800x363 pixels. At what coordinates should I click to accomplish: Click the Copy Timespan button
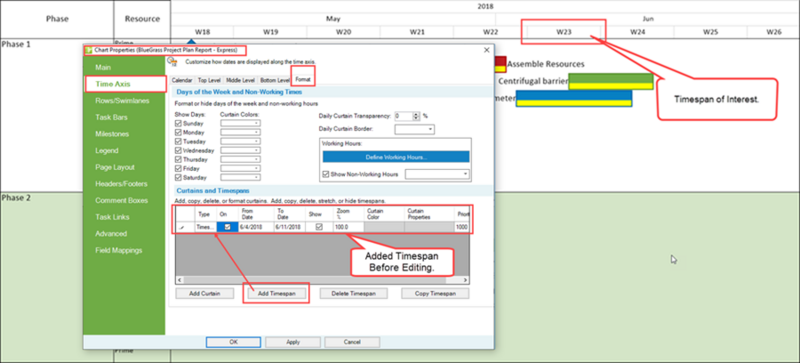[x=435, y=294]
